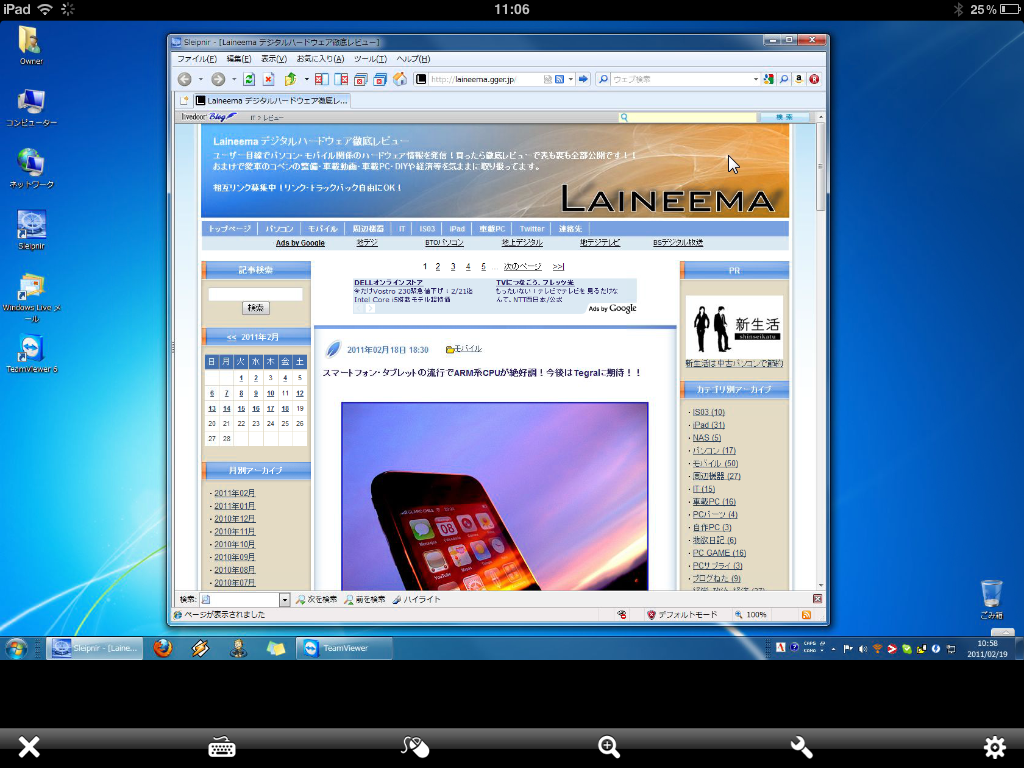This screenshot has height=768, width=1024.
Task: Click the RSS feed icon in address bar
Action: (560, 79)
